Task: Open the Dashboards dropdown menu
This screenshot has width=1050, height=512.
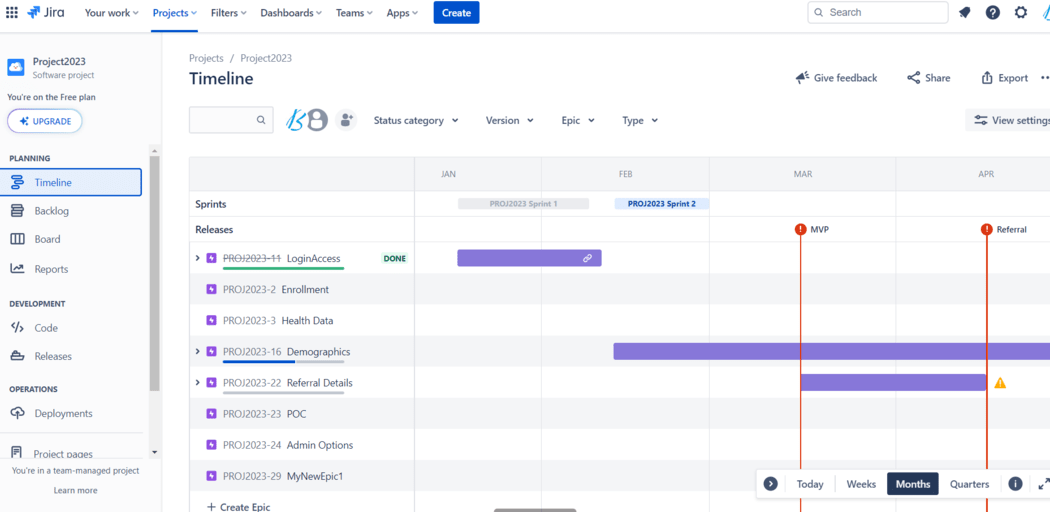Action: point(291,13)
